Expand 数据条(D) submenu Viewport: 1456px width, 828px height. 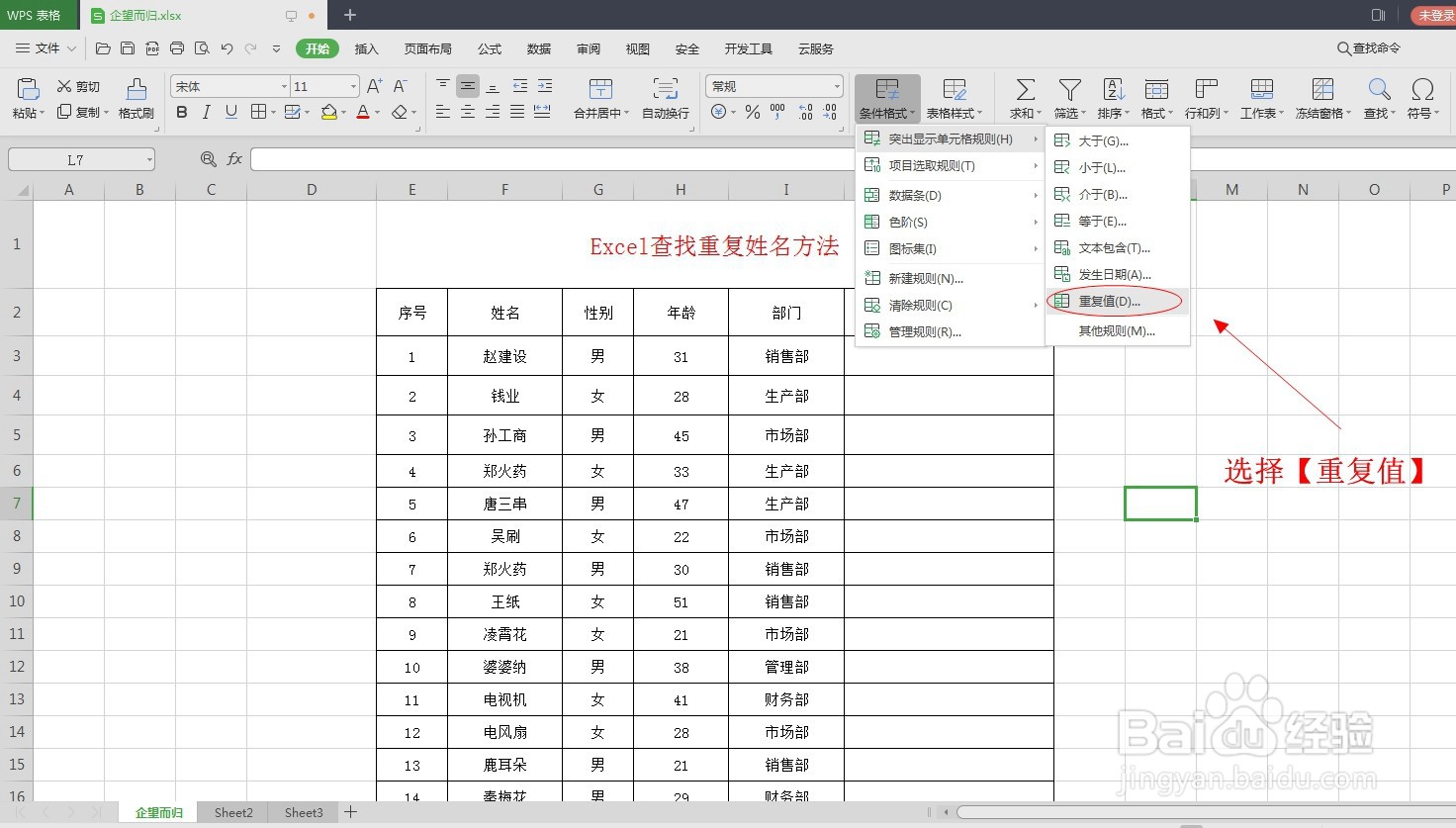click(950, 195)
